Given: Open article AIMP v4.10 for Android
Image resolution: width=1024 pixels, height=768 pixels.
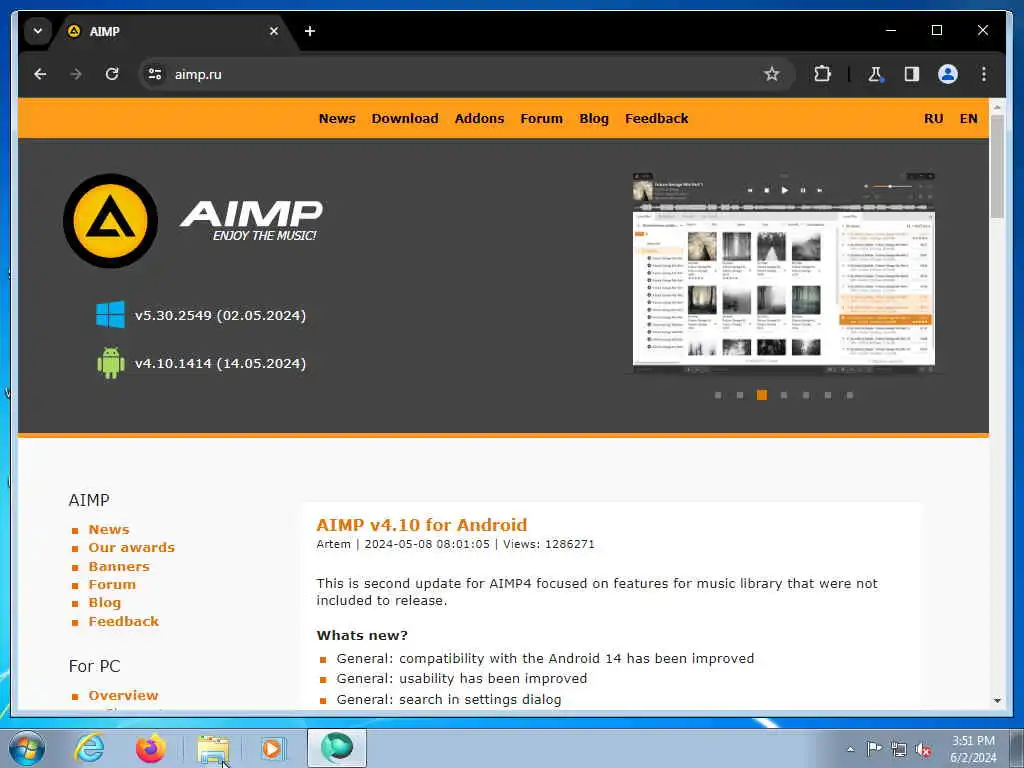Looking at the screenshot, I should coord(422,525).
